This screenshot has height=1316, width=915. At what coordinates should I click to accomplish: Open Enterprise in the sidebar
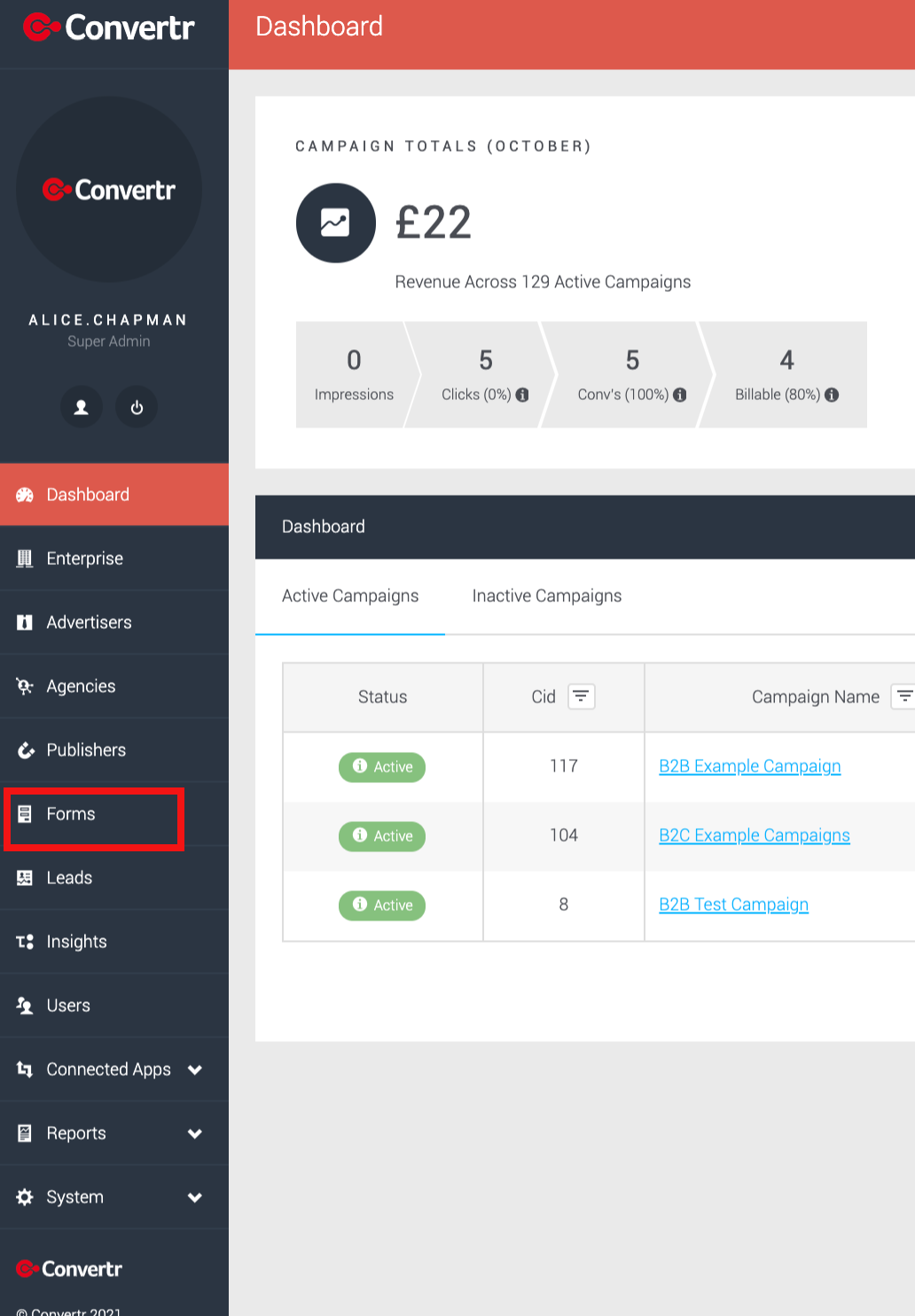(x=114, y=559)
